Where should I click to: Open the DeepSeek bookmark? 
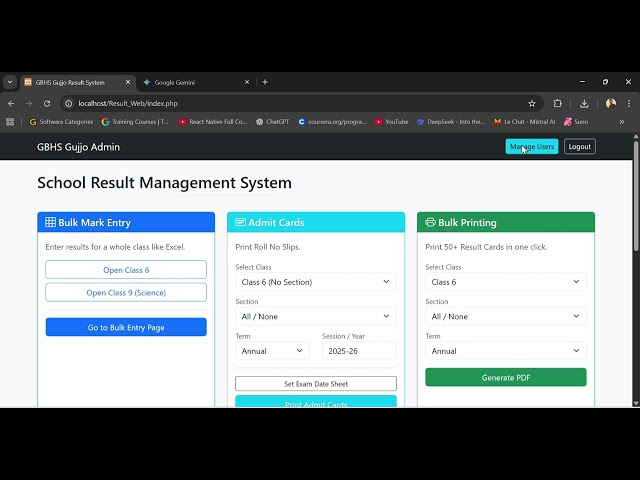(451, 122)
